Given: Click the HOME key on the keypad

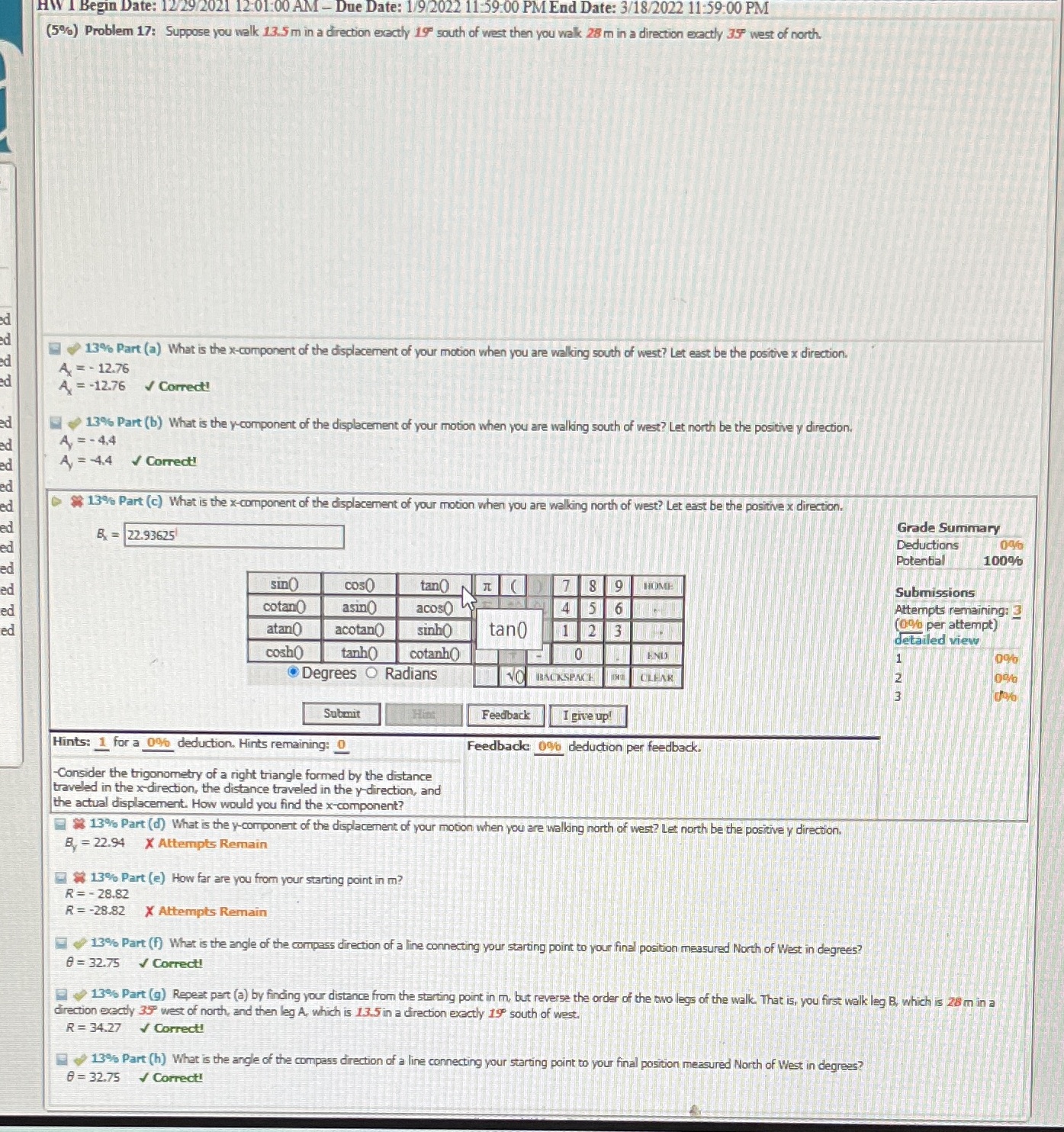Looking at the screenshot, I should click(x=657, y=586).
